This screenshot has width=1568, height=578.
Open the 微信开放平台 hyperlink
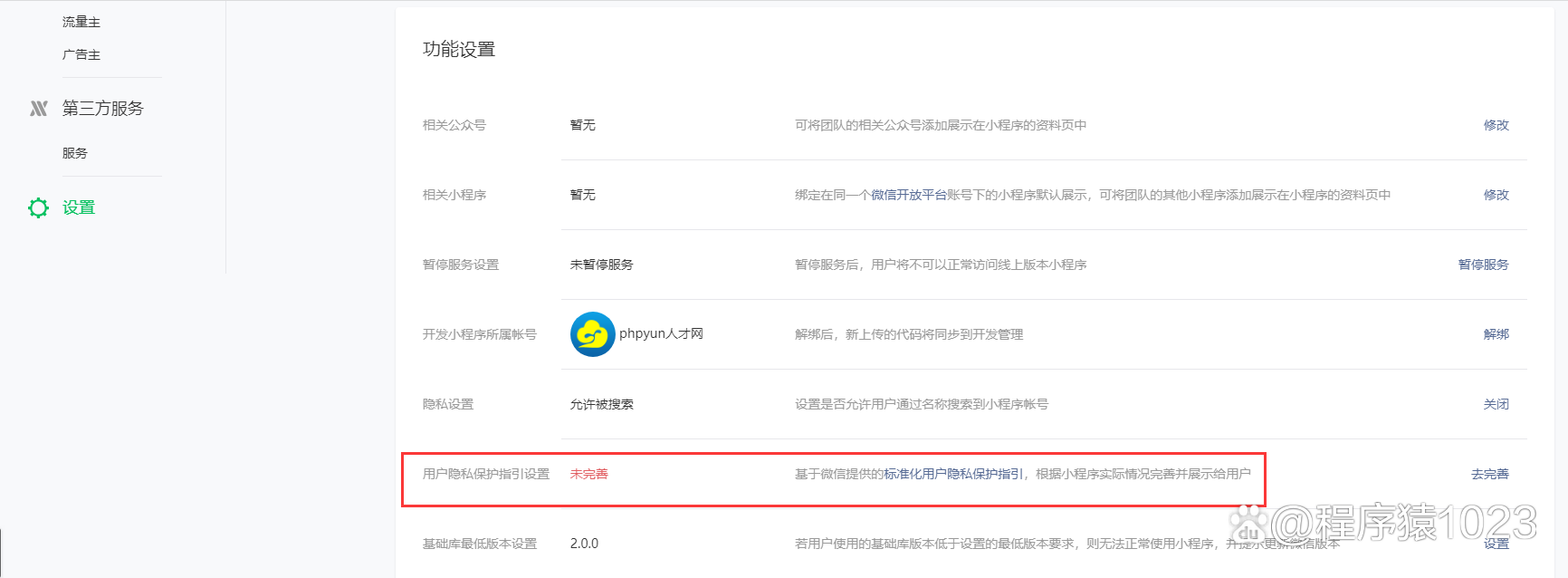click(x=909, y=195)
